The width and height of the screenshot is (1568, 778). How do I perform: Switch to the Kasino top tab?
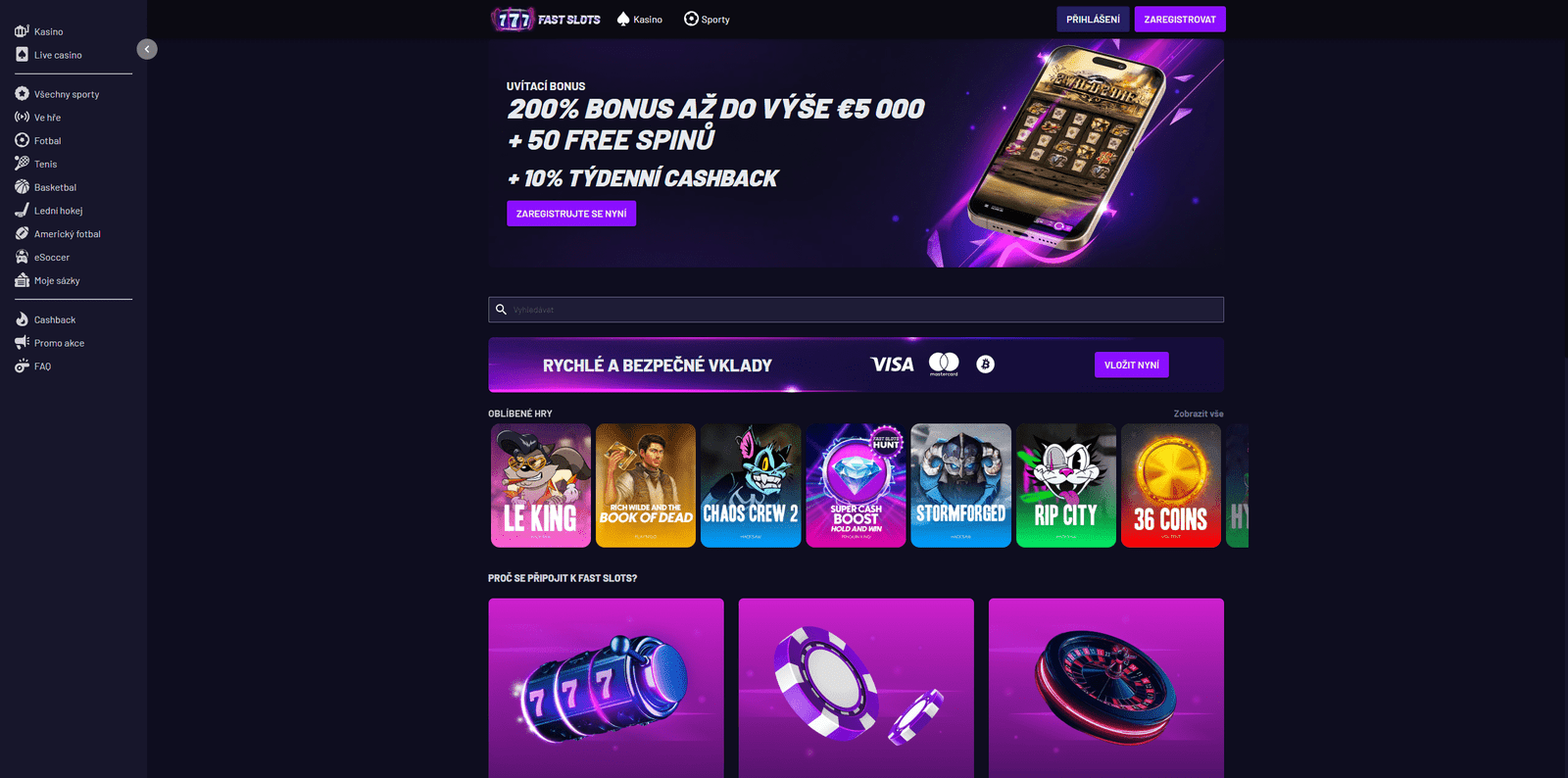(x=640, y=20)
